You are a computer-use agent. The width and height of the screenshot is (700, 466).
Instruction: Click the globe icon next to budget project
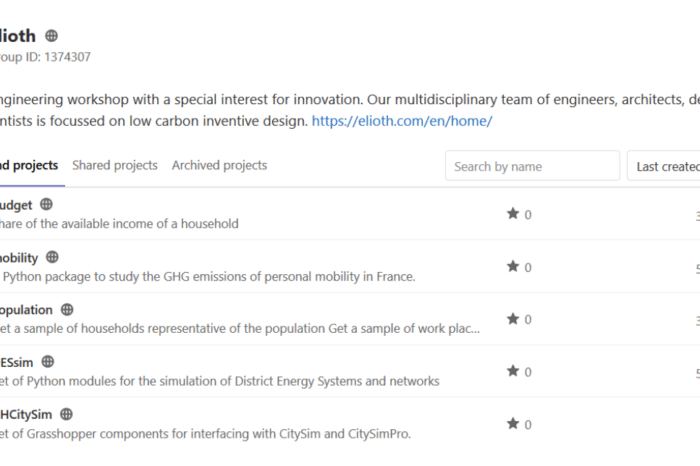pyautogui.click(x=46, y=204)
